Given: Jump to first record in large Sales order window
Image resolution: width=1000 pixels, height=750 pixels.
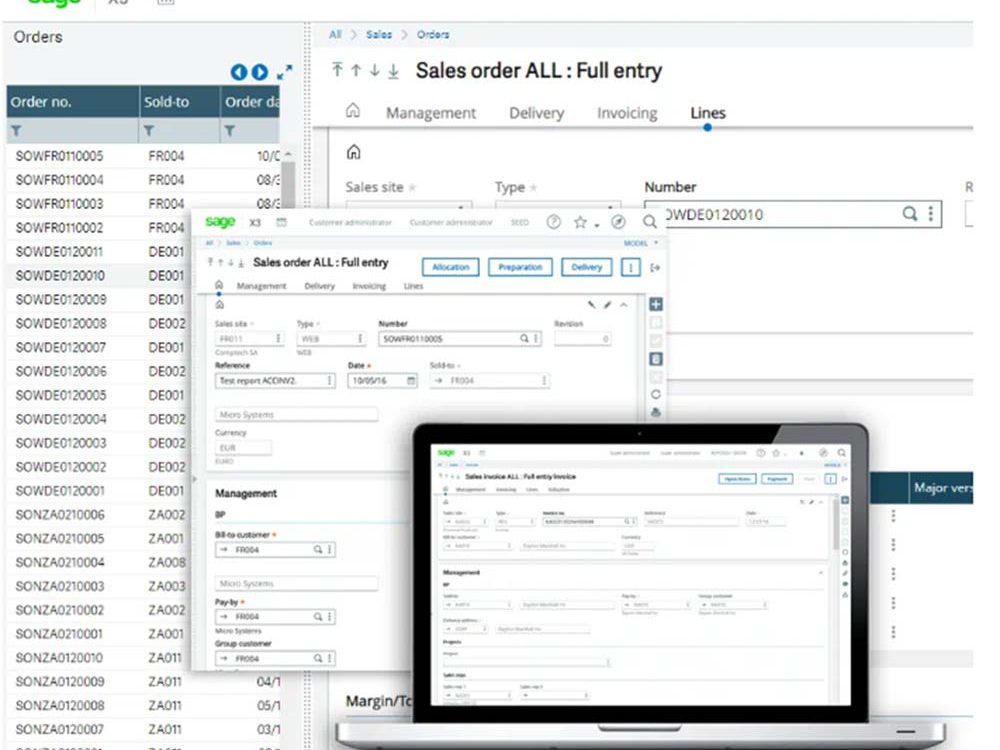Looking at the screenshot, I should point(337,70).
